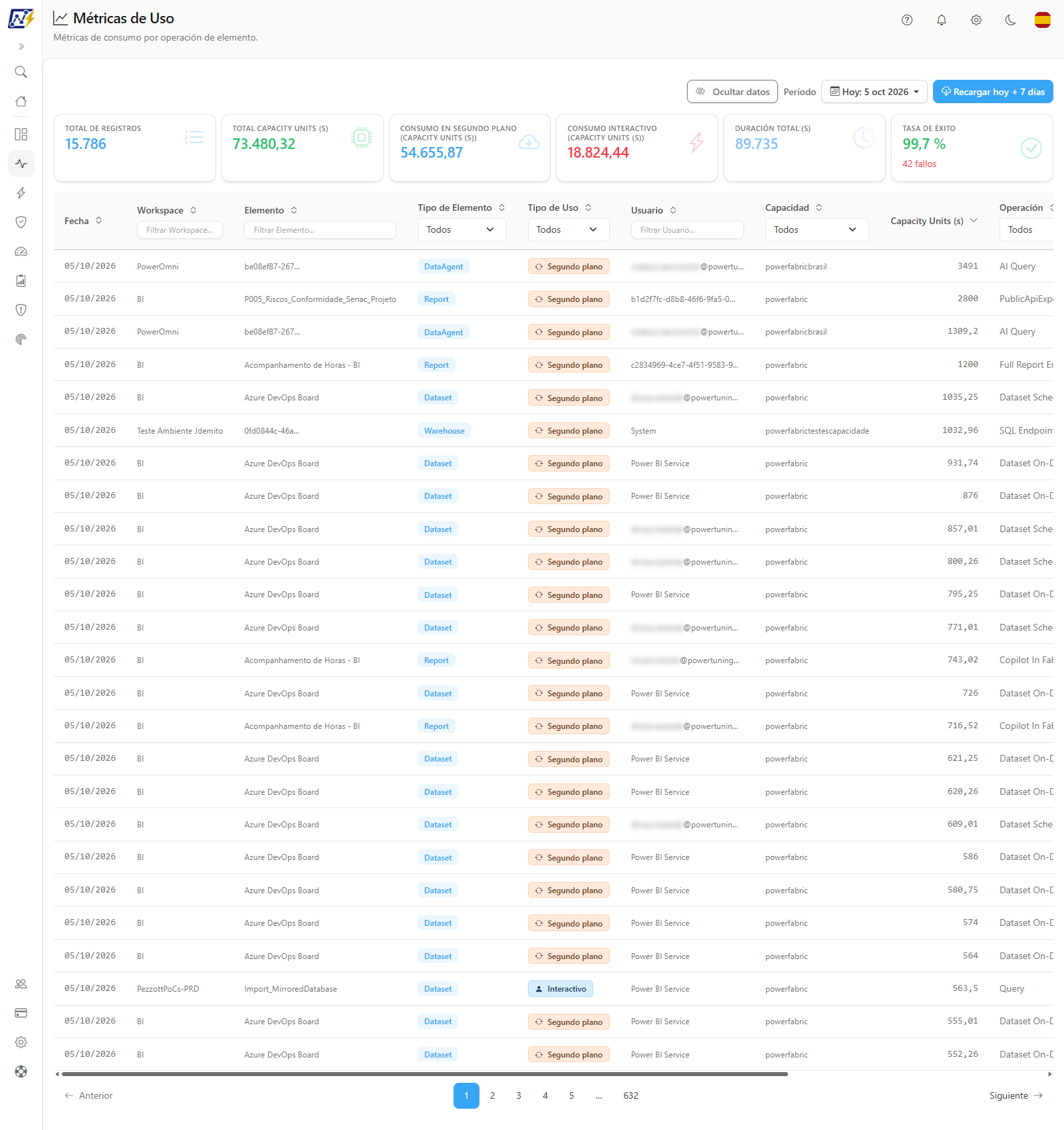
Task: Open the users group sidebar icon
Action: [21, 984]
